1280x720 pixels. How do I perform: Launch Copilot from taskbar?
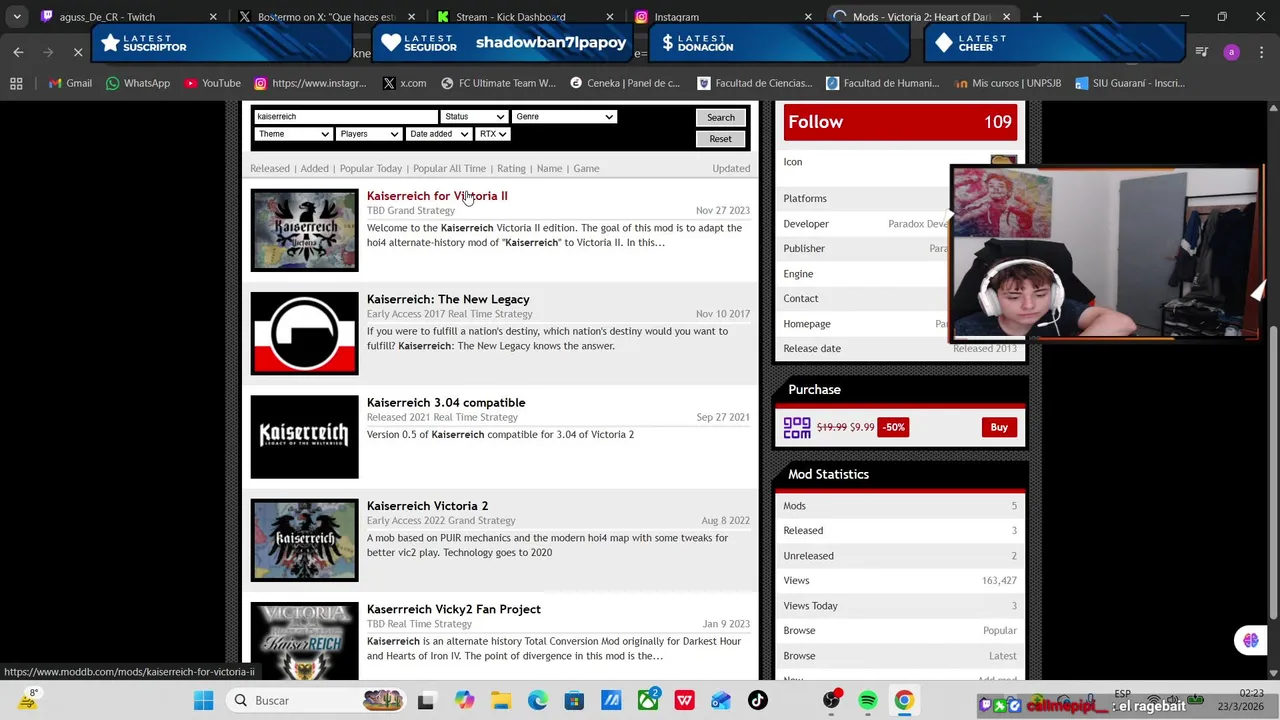(x=464, y=701)
